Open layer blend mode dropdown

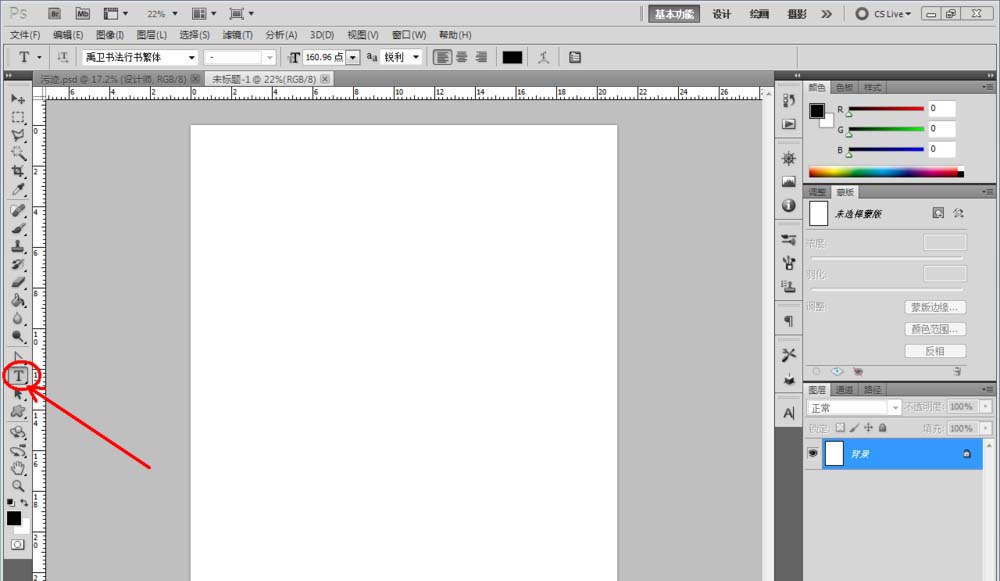(x=854, y=408)
